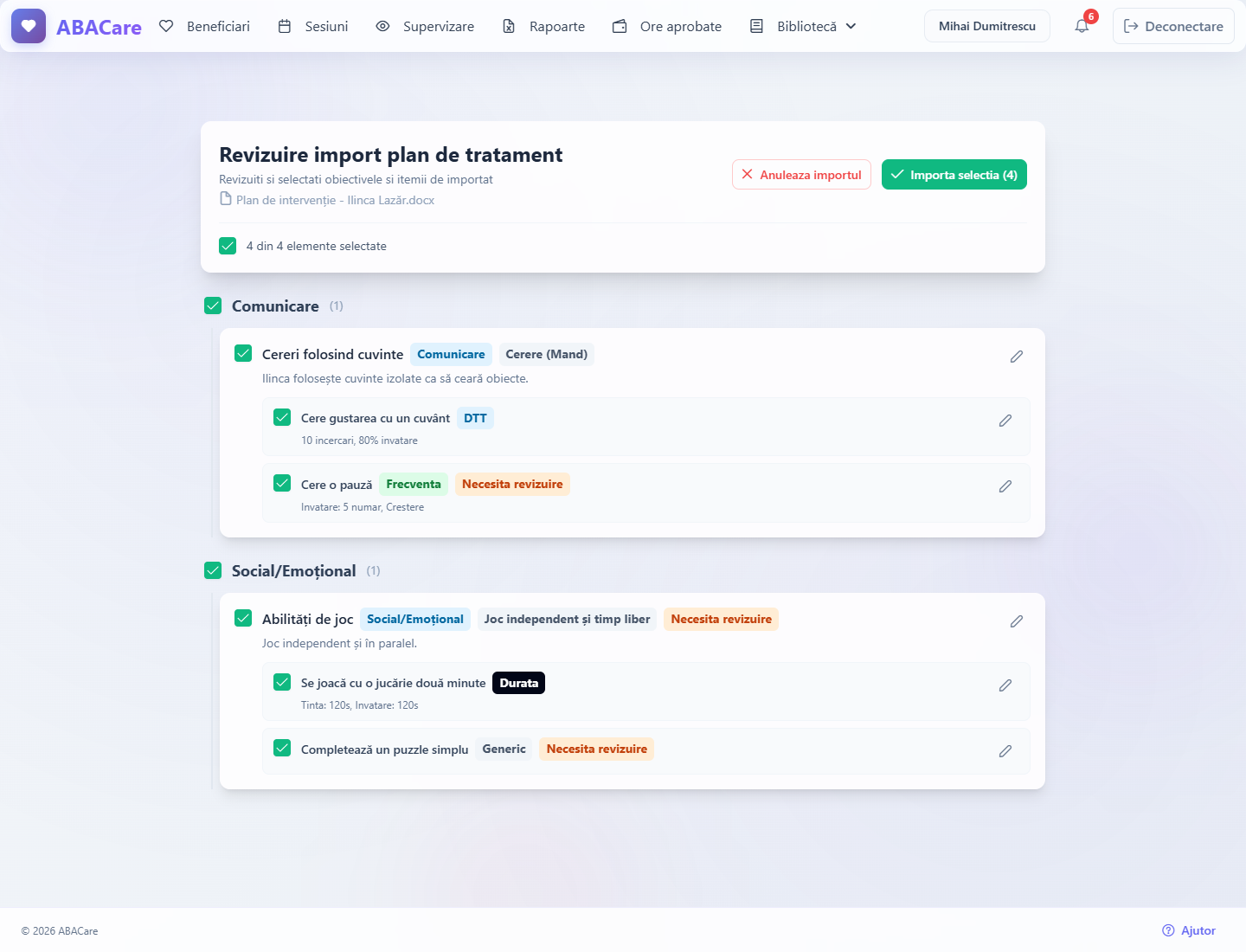Open the Ajutor help link
This screenshot has width=1246, height=952.
pyautogui.click(x=1189, y=930)
